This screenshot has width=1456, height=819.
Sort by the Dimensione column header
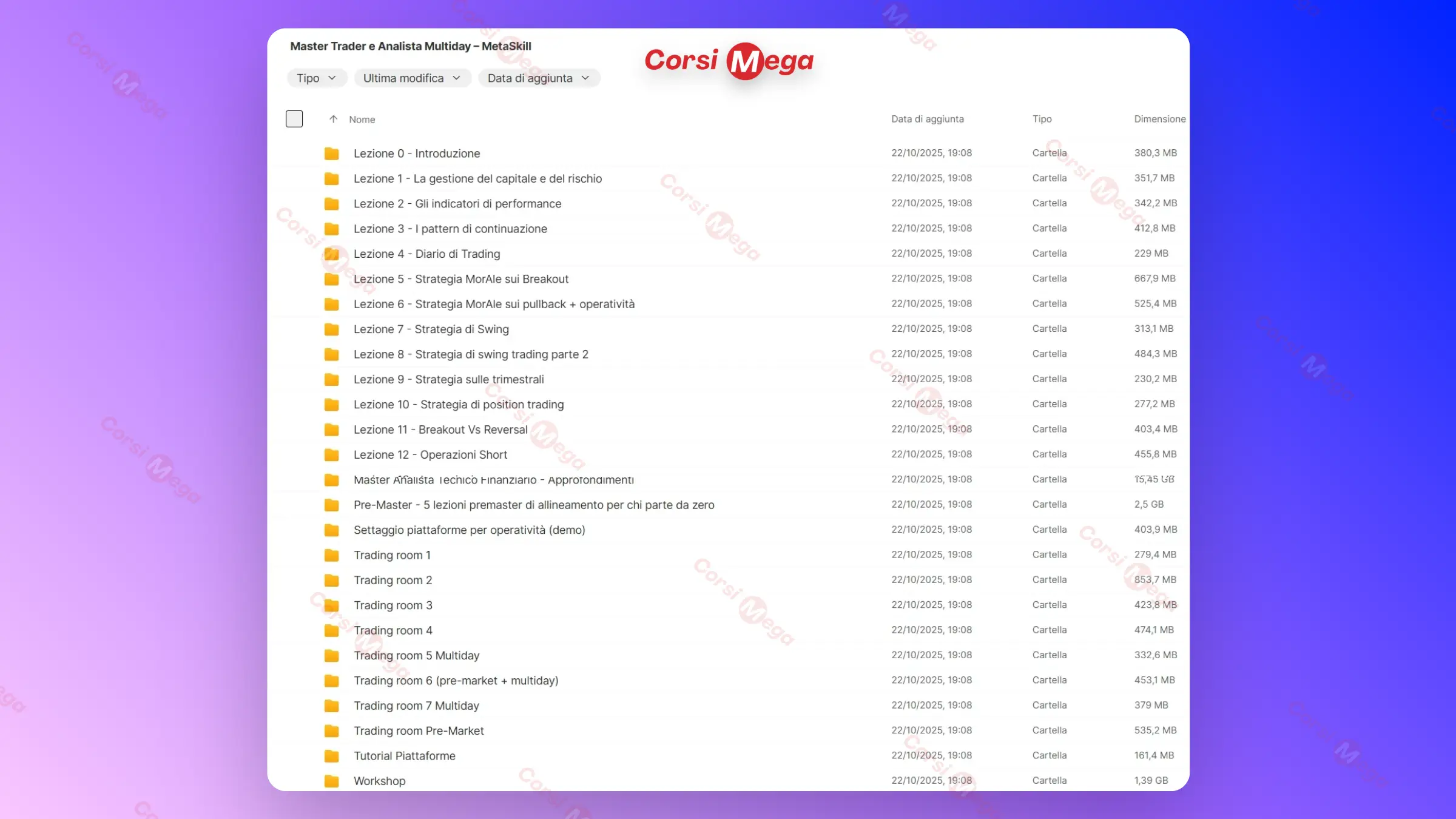pos(1159,119)
